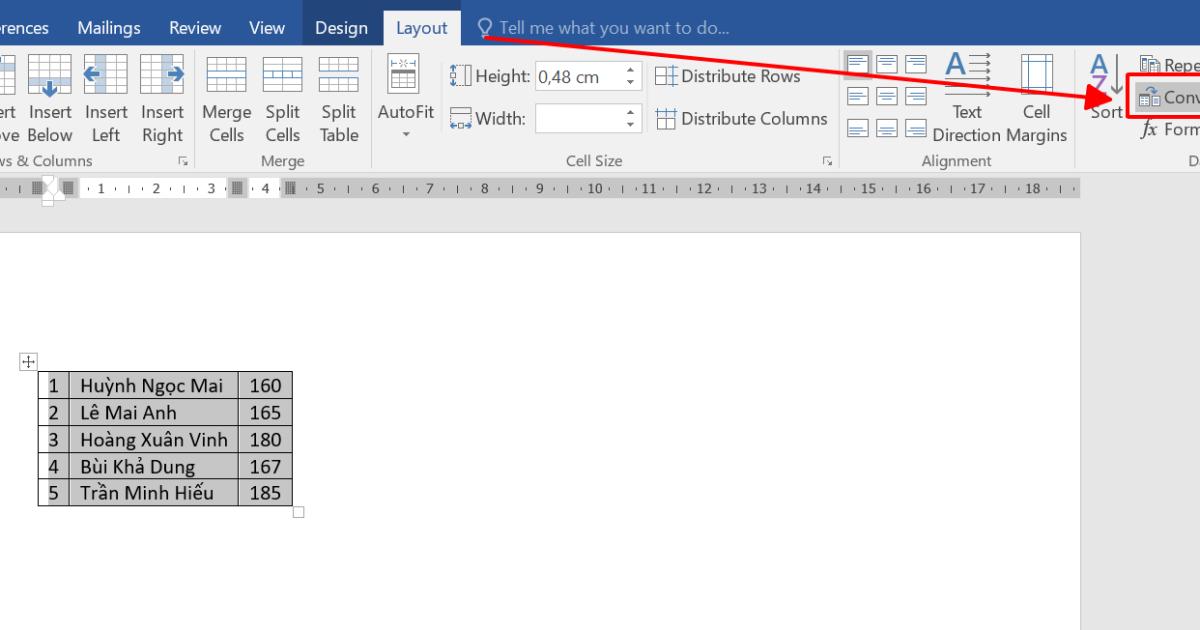Open the Rows & Columns dialog launcher
1200x630 pixels.
[x=183, y=161]
